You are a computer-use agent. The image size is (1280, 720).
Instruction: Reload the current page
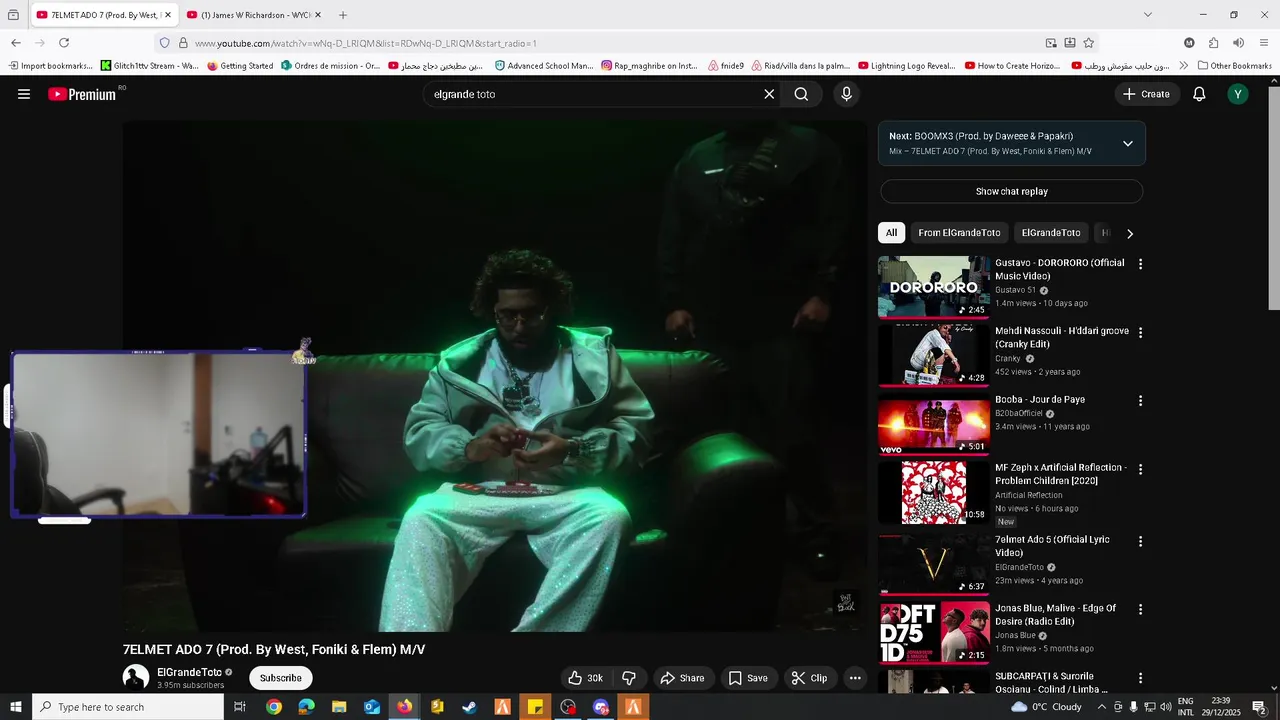click(64, 43)
